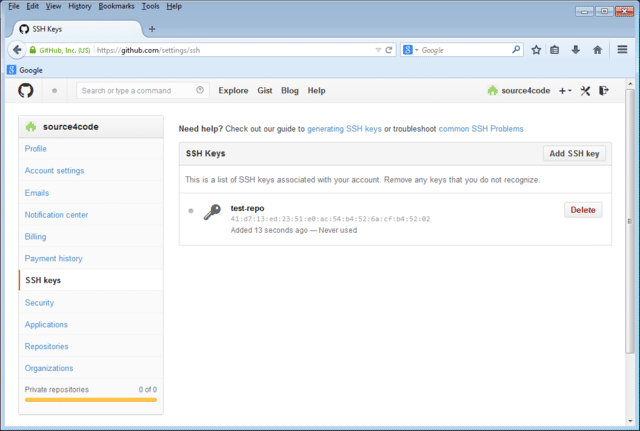
Task: Click the vertical page scrollbar thumb
Action: pyautogui.click(x=630, y=221)
